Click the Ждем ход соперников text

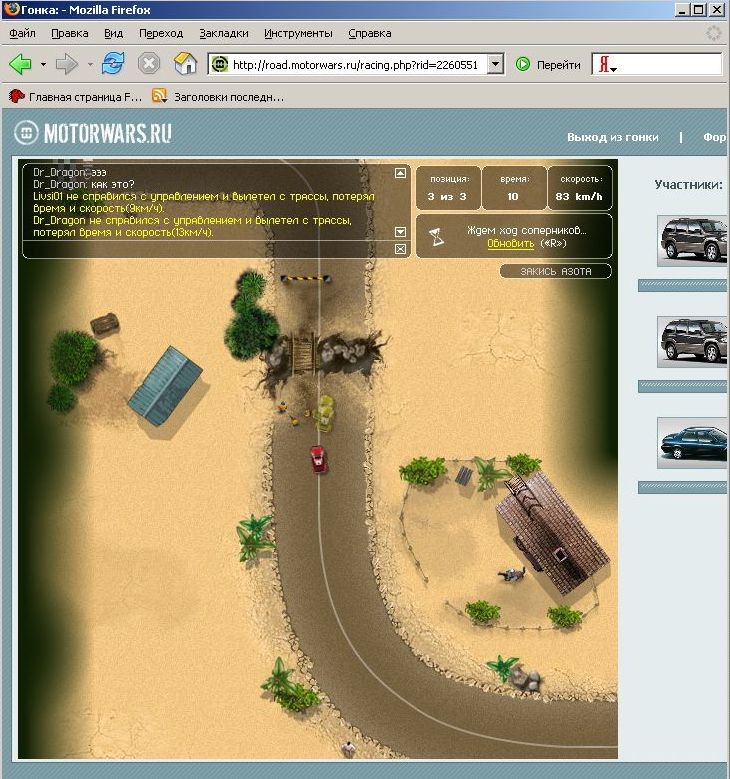[x=527, y=230]
